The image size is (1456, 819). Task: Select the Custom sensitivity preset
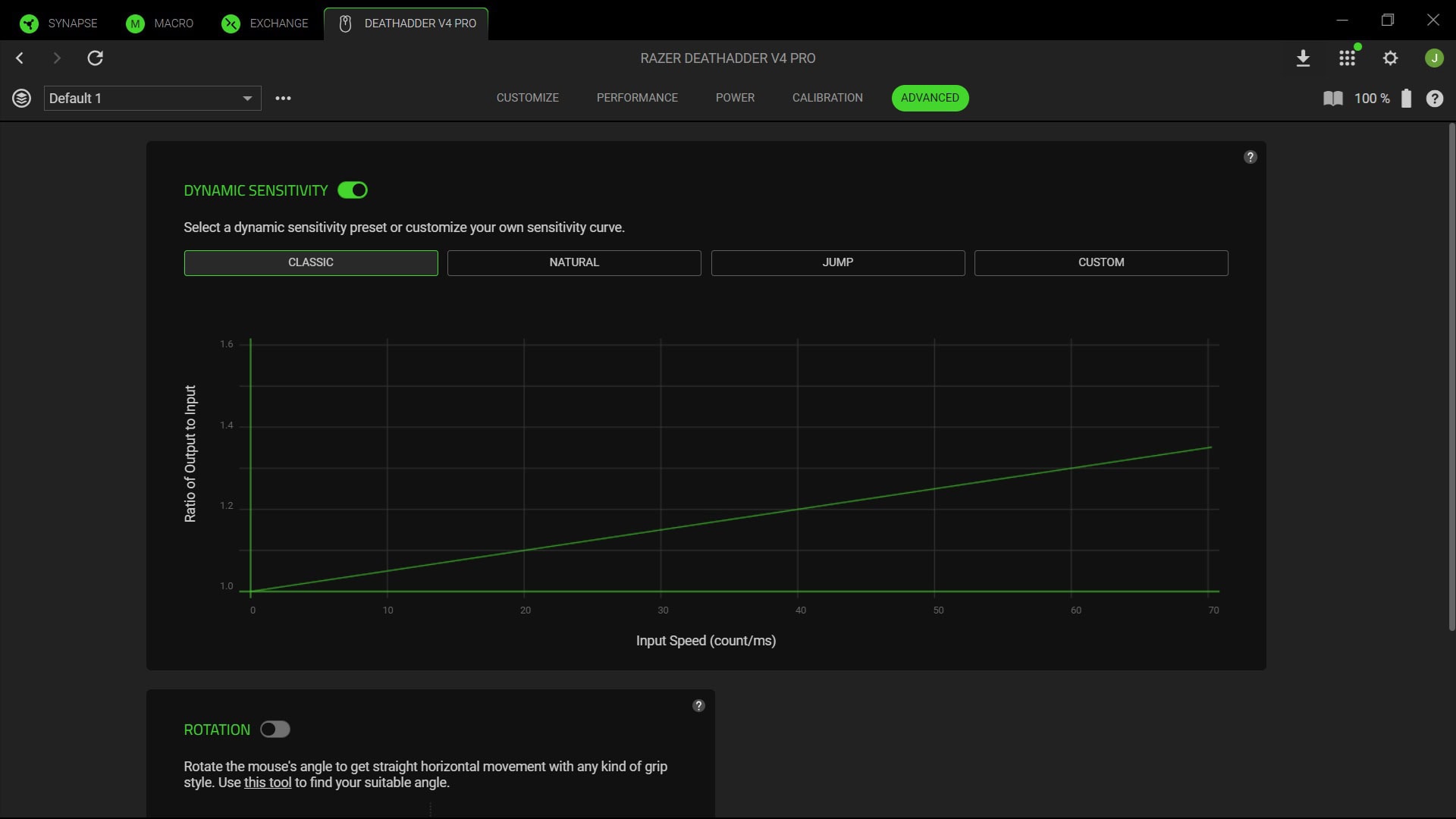[x=1101, y=262]
